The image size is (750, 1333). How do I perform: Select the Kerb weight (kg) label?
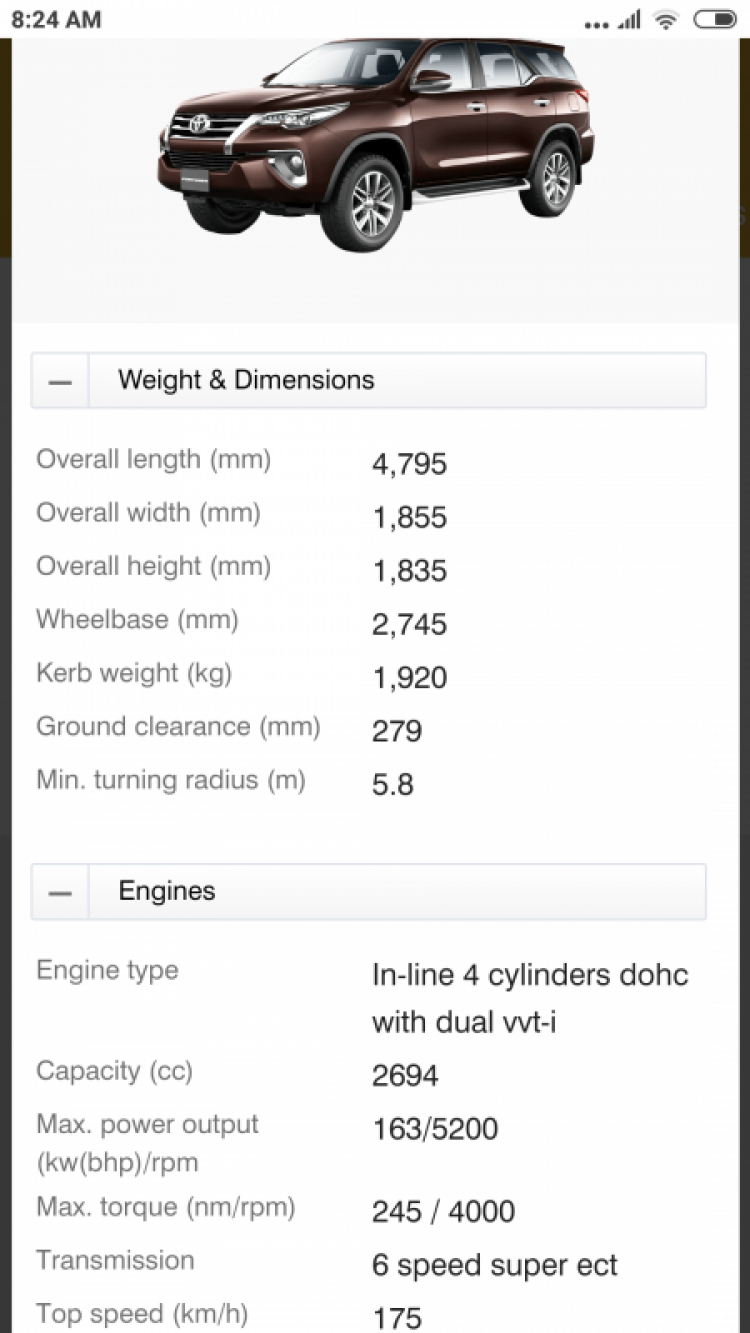tap(134, 673)
